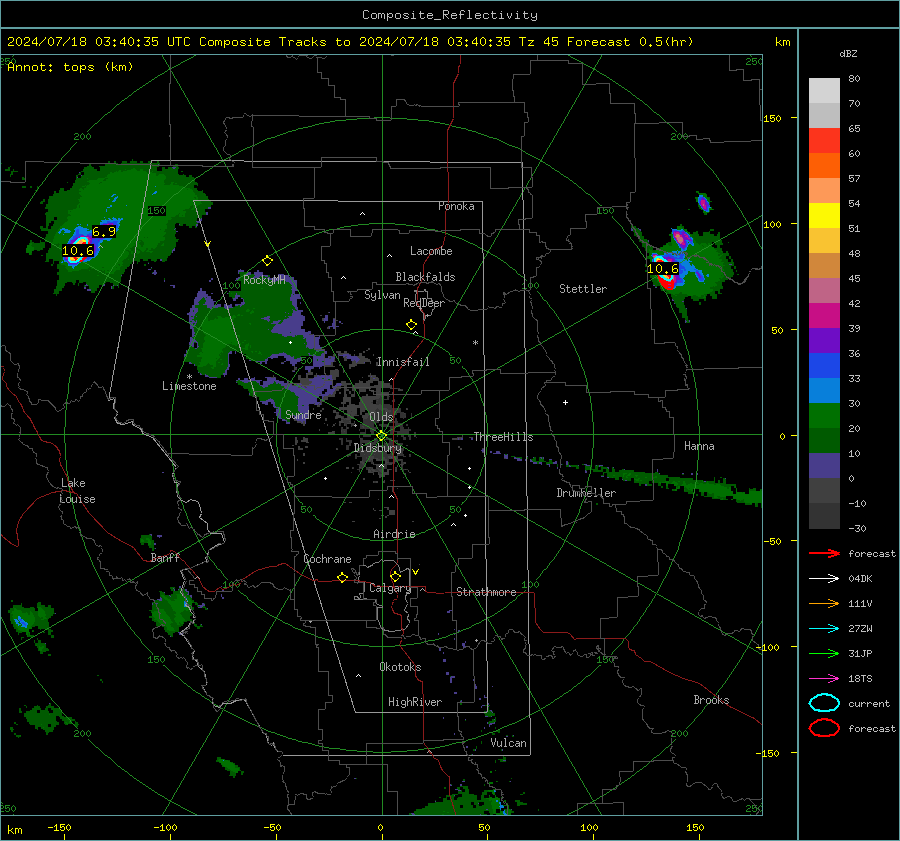The image size is (900, 841).
Task: Click the bright red swatch below 65 dBZ
Action: 824,141
